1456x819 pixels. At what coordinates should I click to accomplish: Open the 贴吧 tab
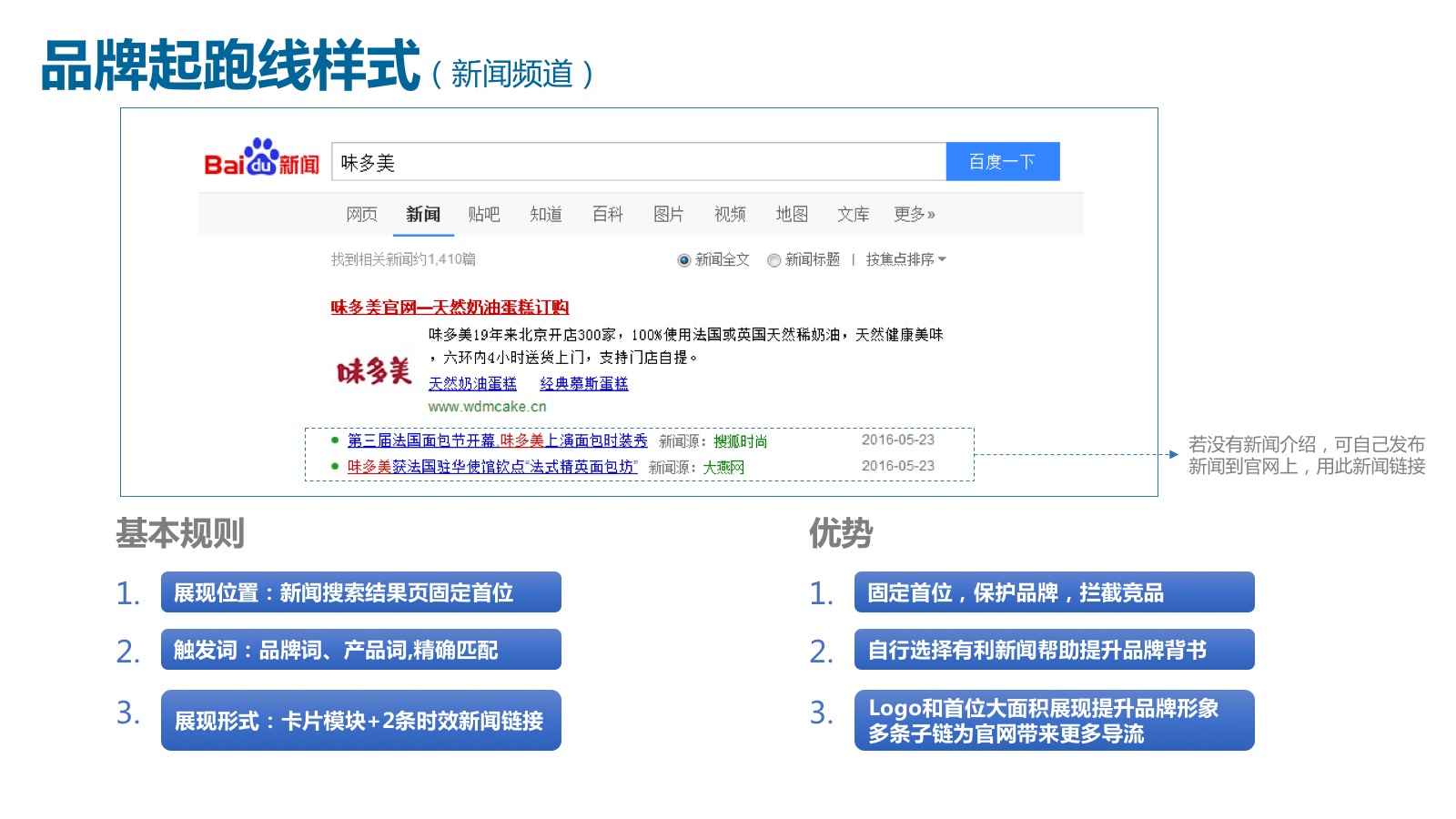click(484, 214)
